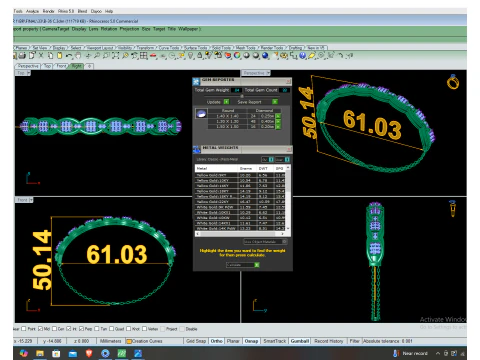
Task: Switch to the Right viewport tab
Action: coord(77,66)
